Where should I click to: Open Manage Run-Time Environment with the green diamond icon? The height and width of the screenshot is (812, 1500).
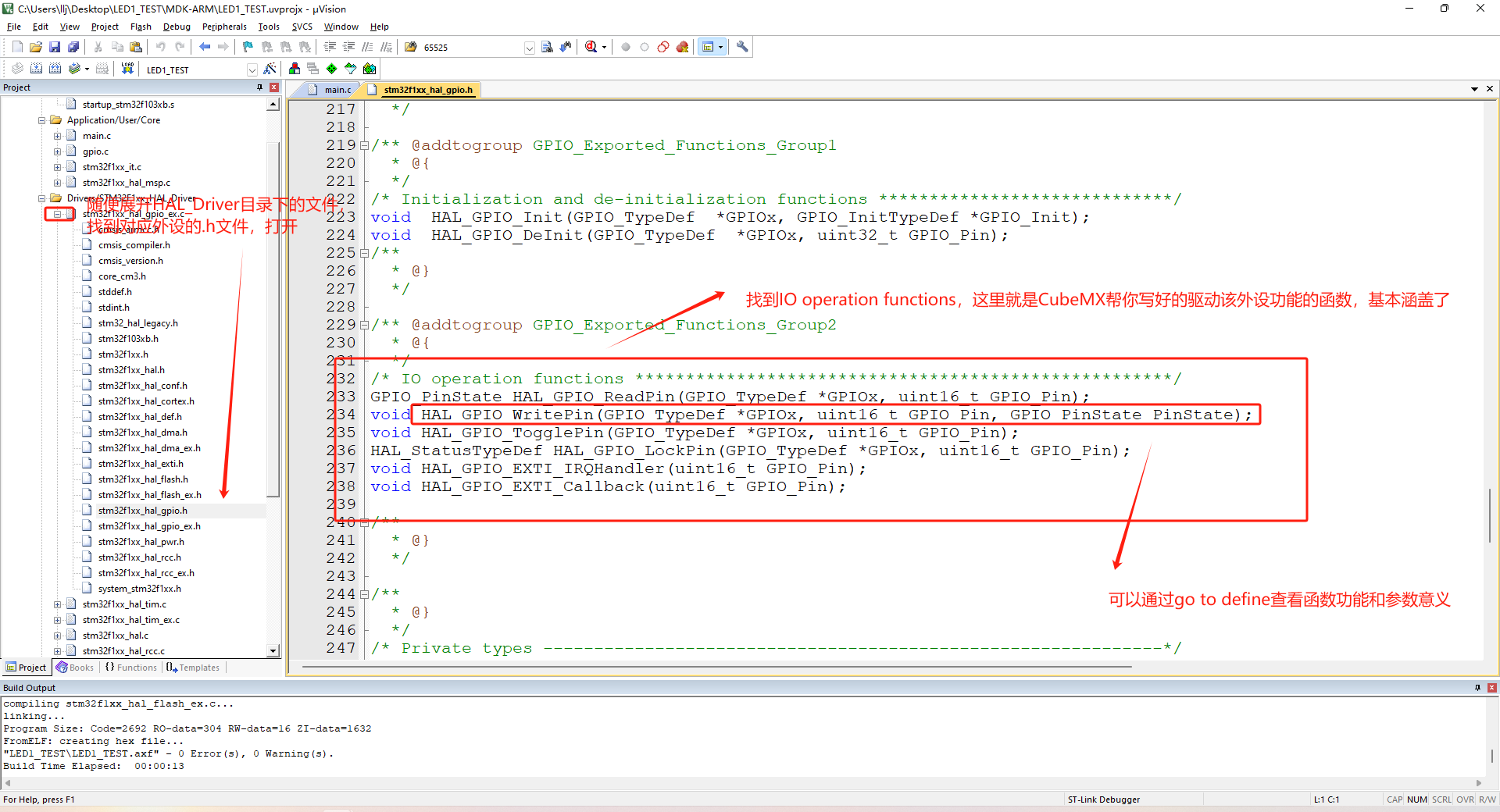[x=332, y=69]
